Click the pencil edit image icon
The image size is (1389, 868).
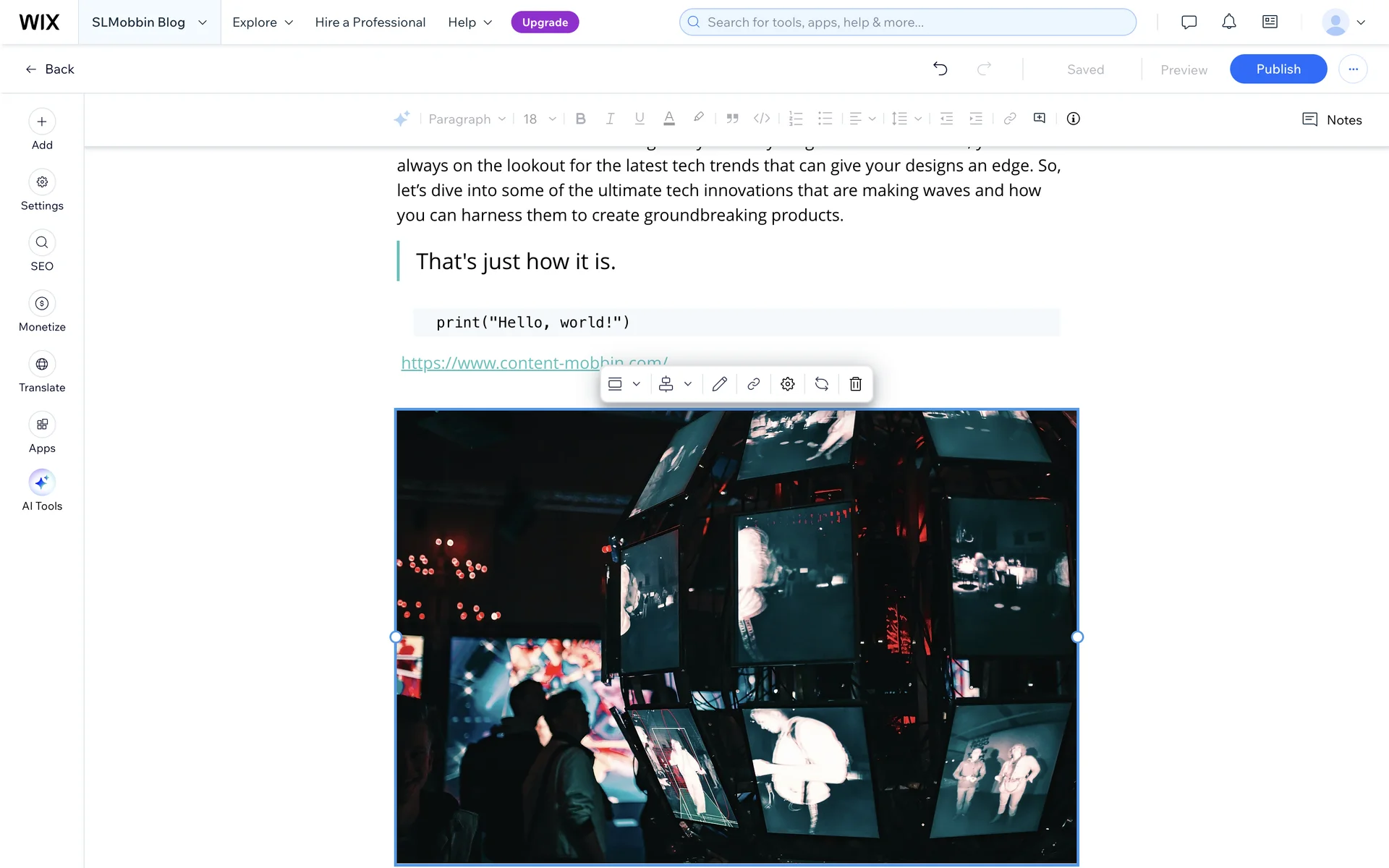click(719, 384)
